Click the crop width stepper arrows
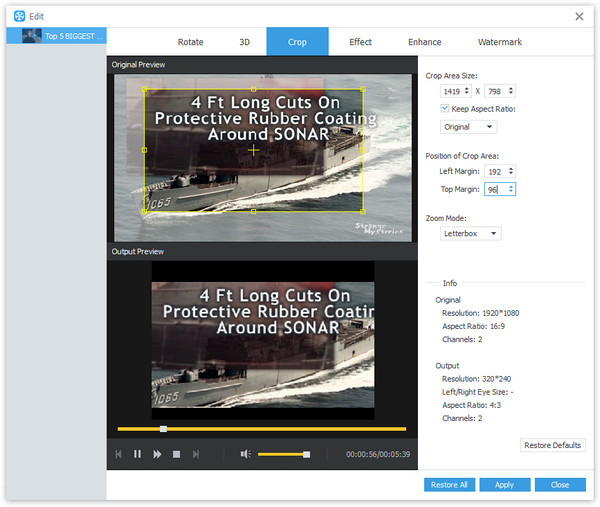Viewport: 600px width, 507px height. 468,91
